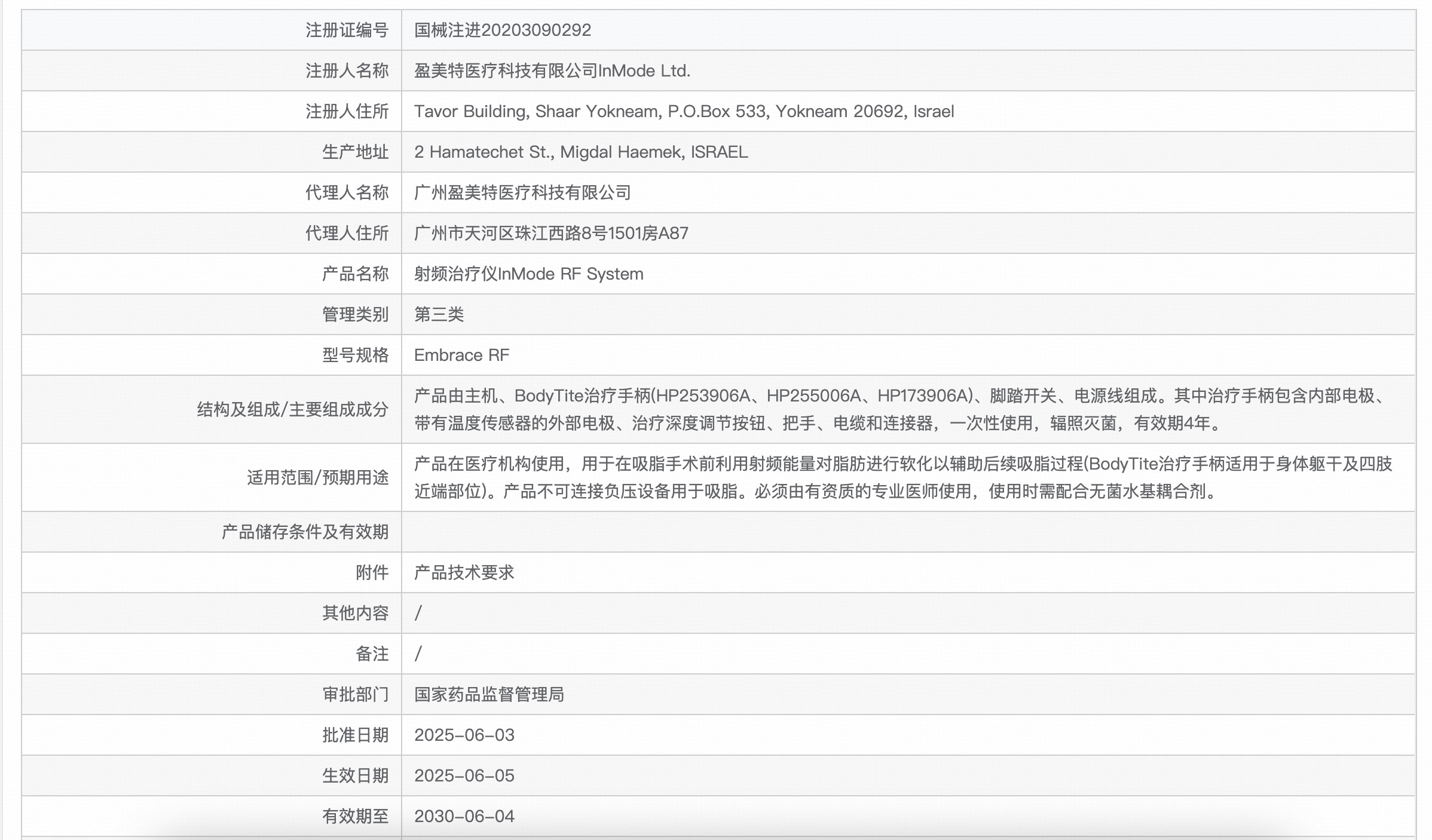This screenshot has width=1432, height=840.
Task: Click the expiry date 2030-06-04
Action: [x=464, y=816]
